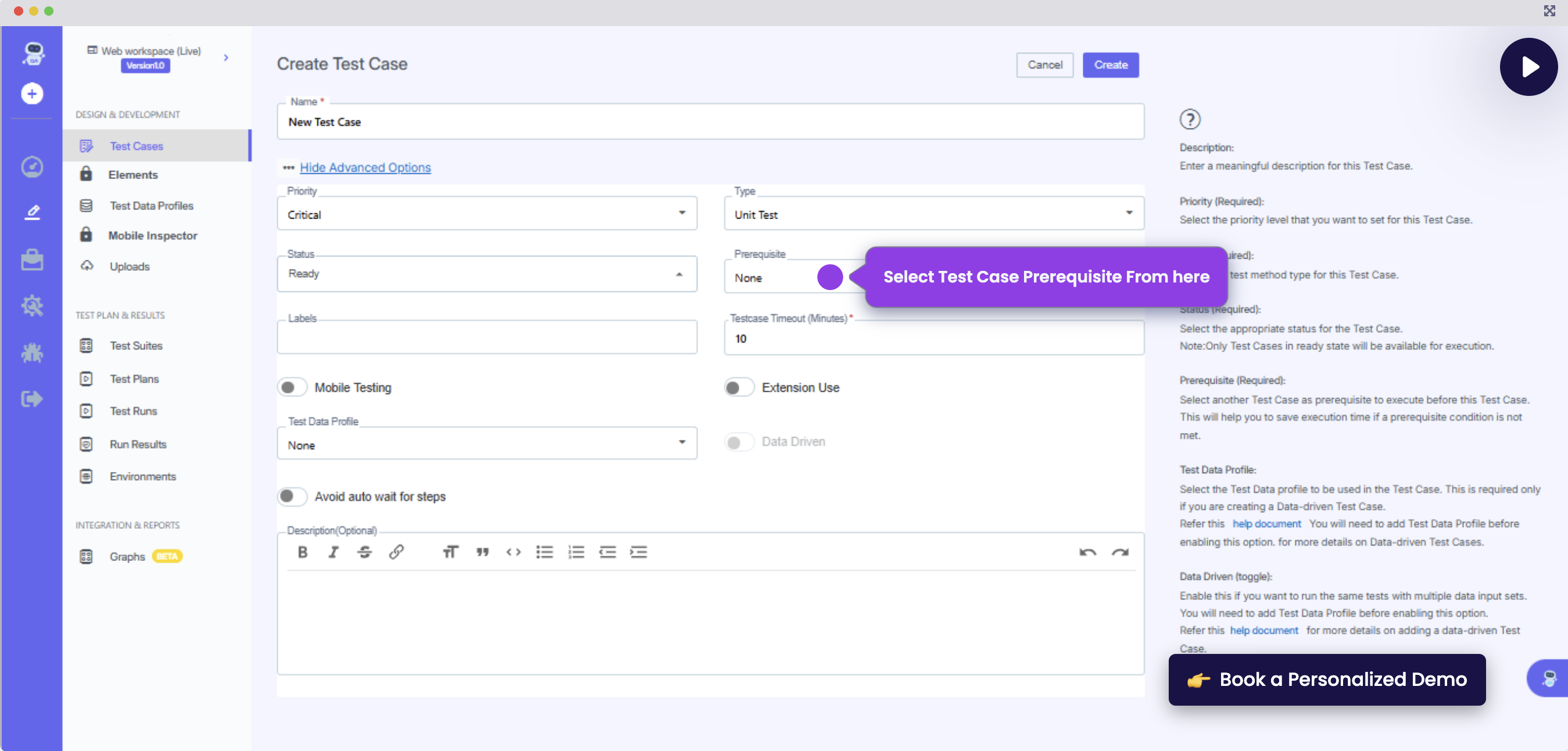
Task: Toggle Avoid auto wait for steps
Action: point(292,496)
